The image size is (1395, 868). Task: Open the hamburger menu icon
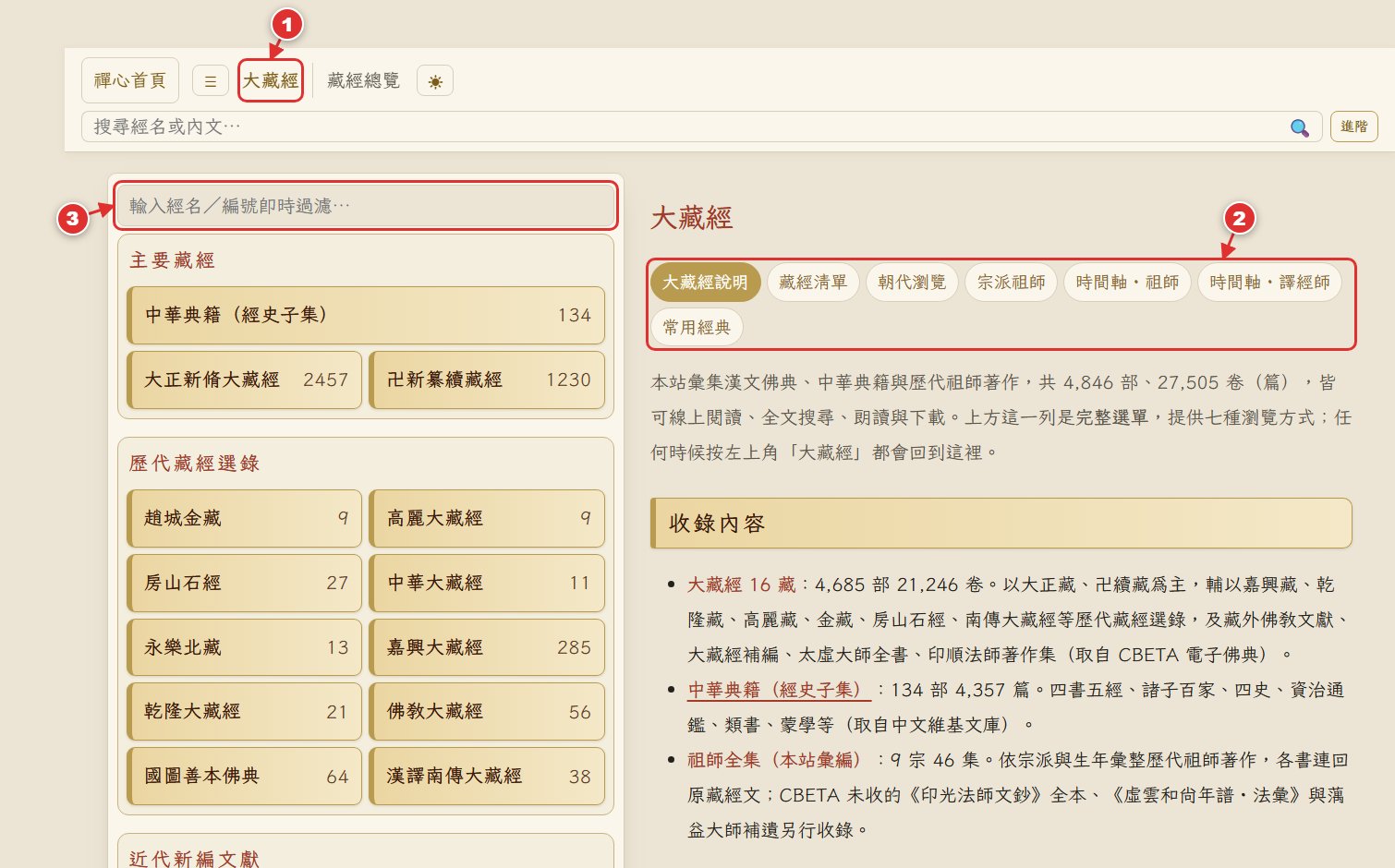[x=211, y=81]
